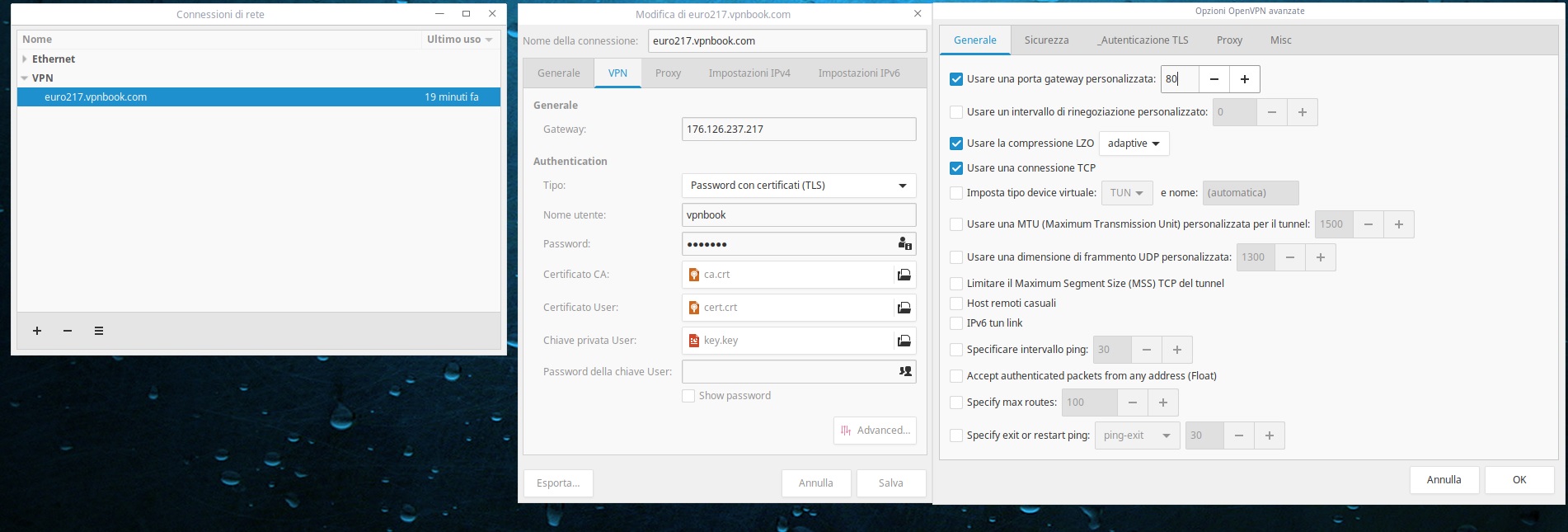Expand the Ethernet tree group
The height and width of the screenshot is (532, 1568).
click(x=25, y=59)
